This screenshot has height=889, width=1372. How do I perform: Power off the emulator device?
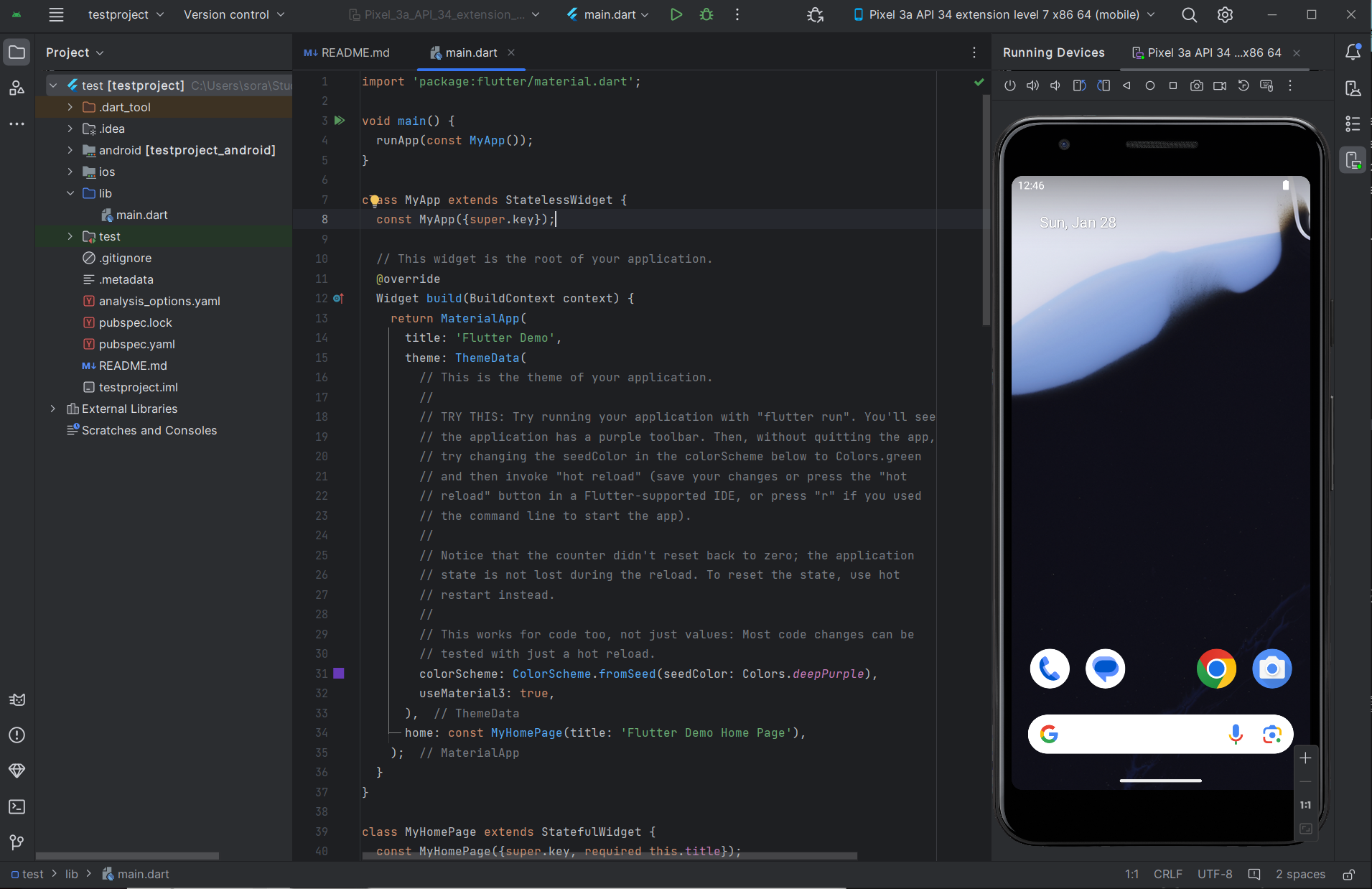tap(1010, 85)
